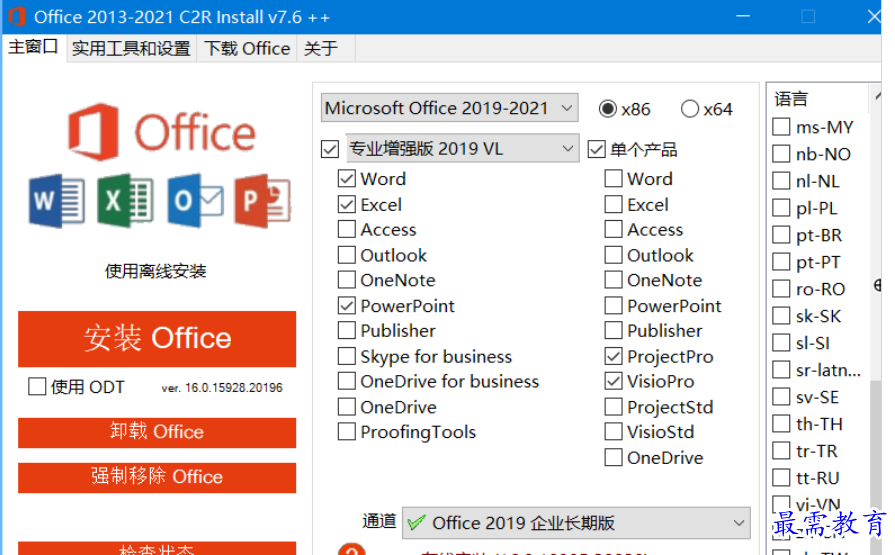Check OneDrive under single products

pos(613,457)
